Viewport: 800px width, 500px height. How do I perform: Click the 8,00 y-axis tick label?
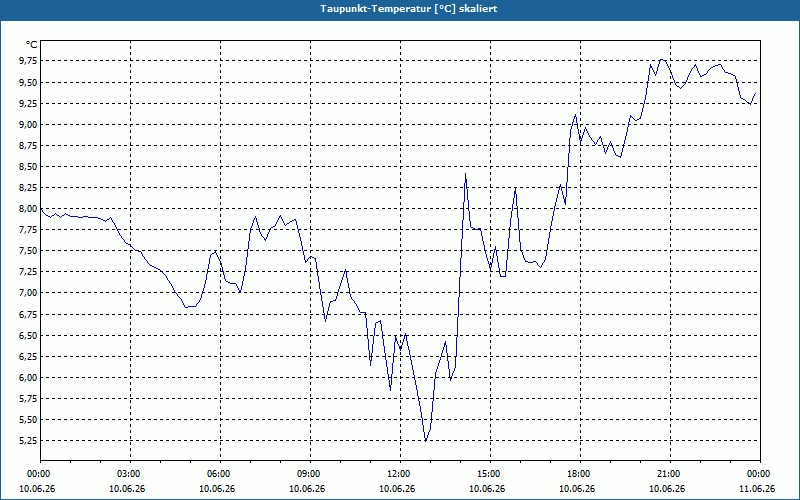click(27, 208)
